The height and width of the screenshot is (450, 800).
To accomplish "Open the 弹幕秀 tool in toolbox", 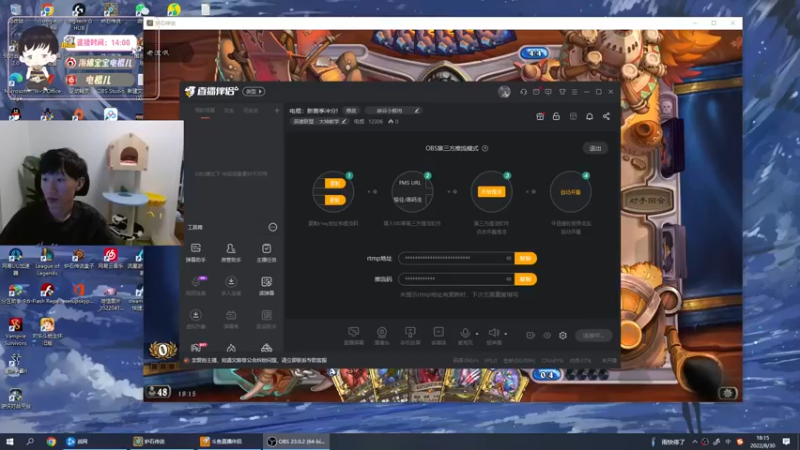I will pyautogui.click(x=231, y=319).
